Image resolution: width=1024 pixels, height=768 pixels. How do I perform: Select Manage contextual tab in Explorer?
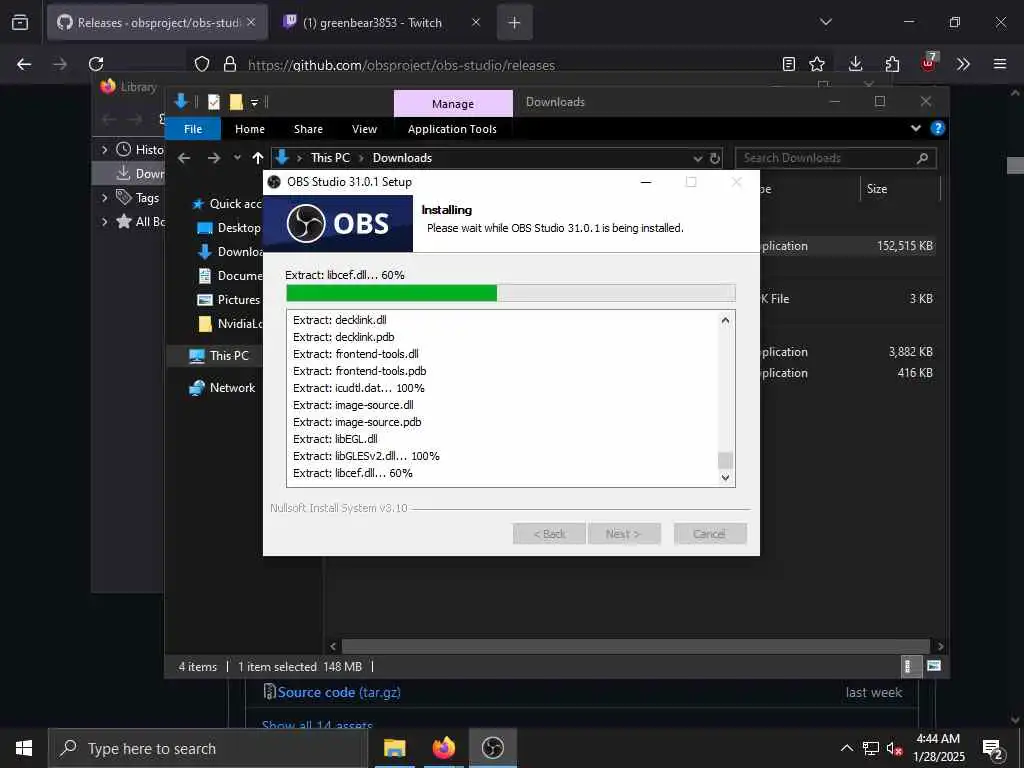pos(453,104)
